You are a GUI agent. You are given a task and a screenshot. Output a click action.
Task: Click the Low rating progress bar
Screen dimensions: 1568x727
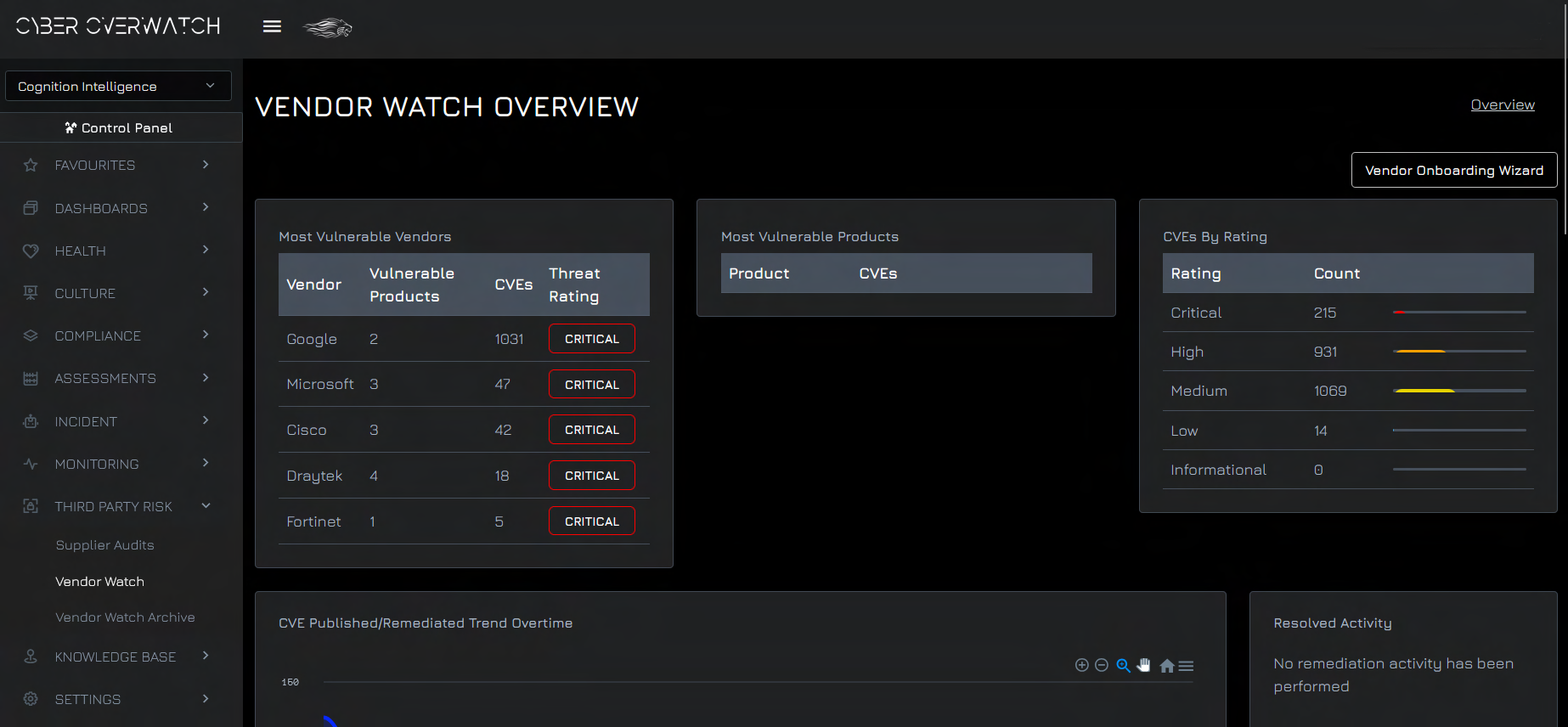coord(1459,431)
